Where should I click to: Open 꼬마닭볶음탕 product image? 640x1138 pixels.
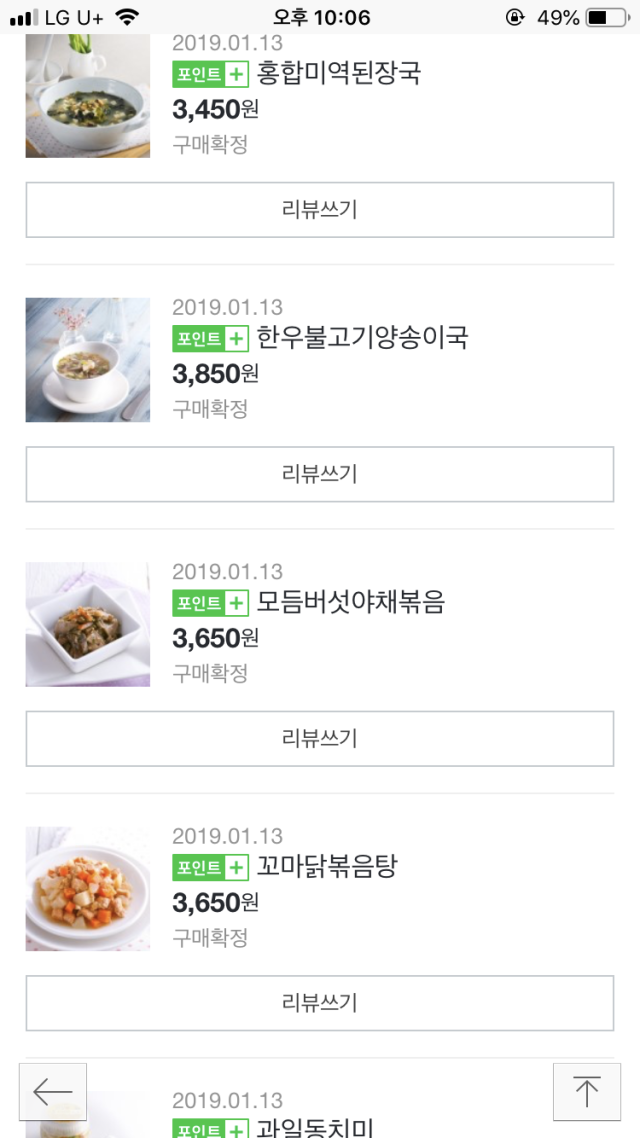[88, 888]
